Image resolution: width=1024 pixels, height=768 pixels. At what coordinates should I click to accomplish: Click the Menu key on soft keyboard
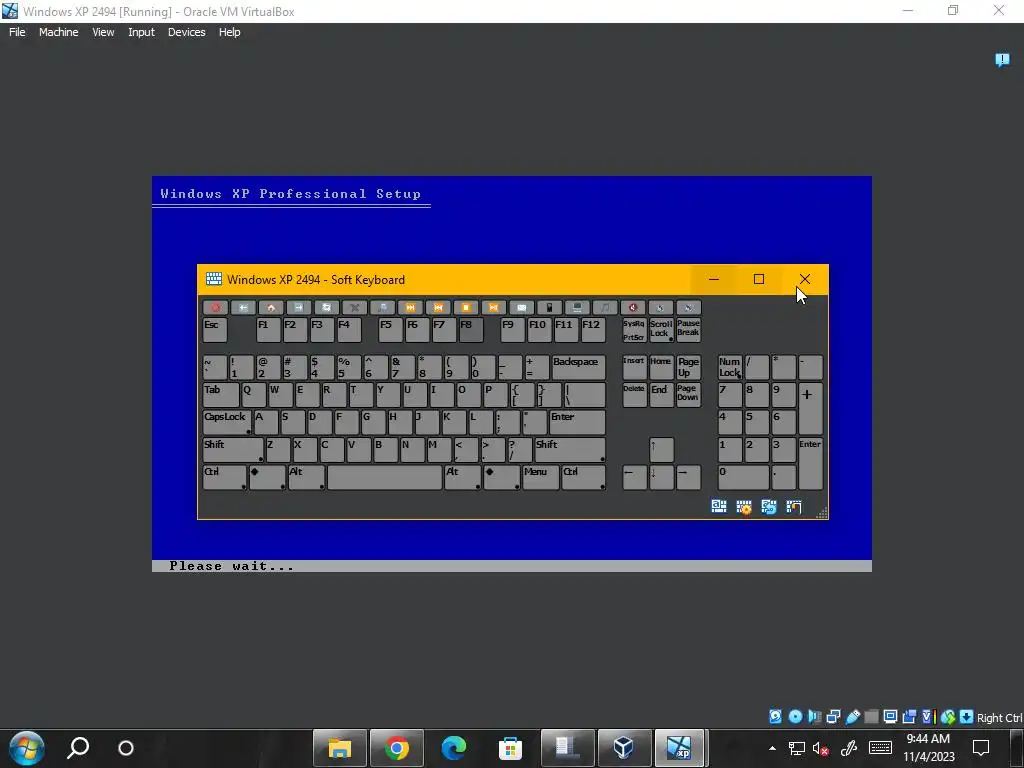(x=541, y=477)
